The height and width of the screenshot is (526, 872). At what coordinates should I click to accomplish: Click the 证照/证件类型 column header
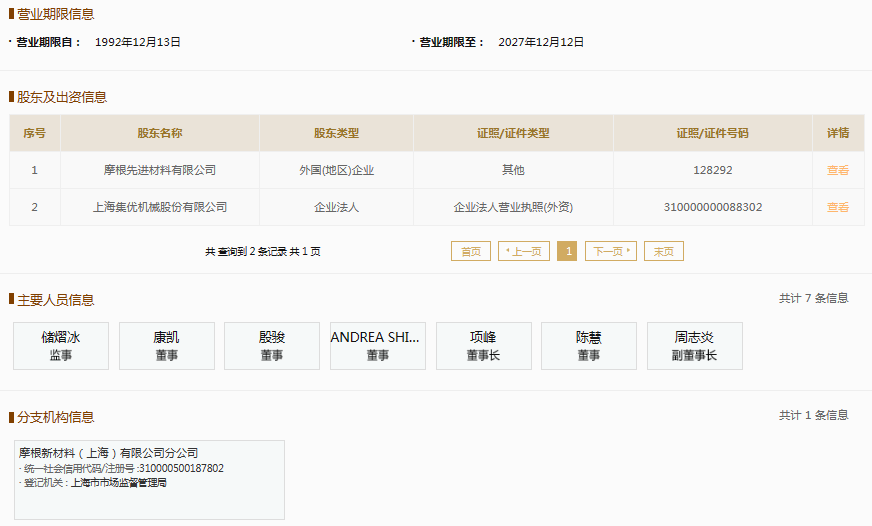pyautogui.click(x=513, y=133)
